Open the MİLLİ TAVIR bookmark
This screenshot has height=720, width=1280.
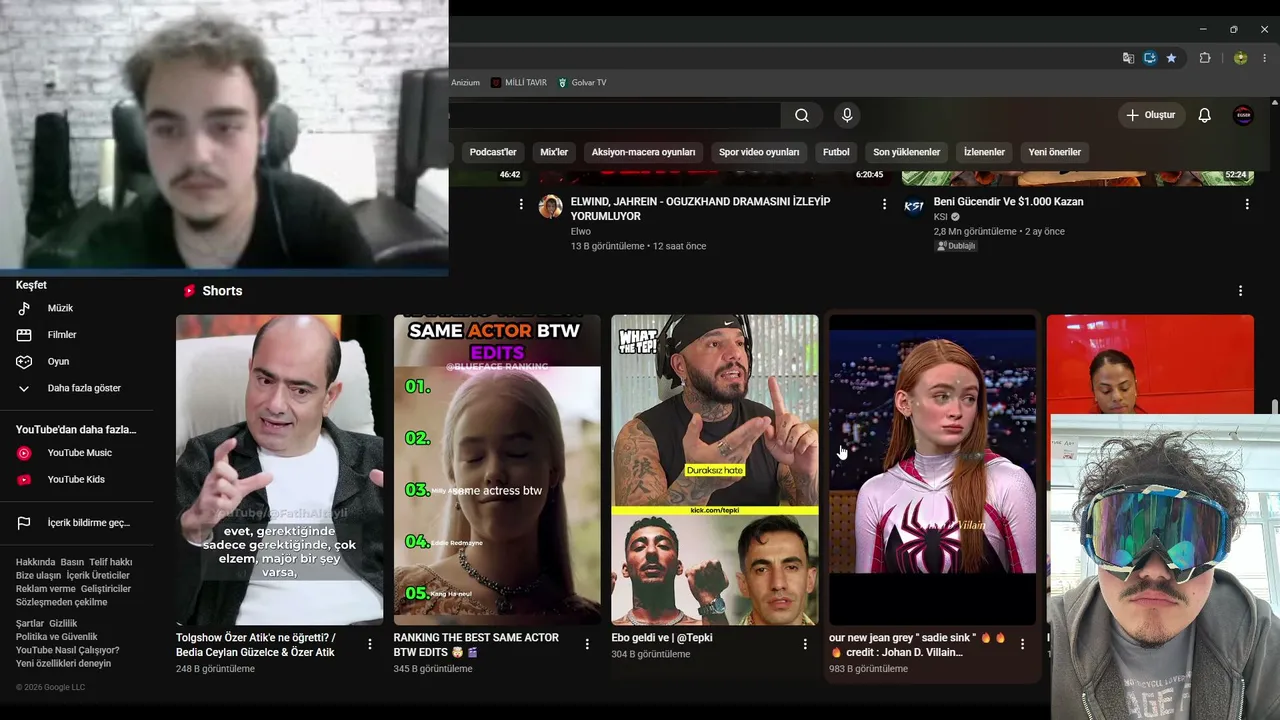coord(519,83)
